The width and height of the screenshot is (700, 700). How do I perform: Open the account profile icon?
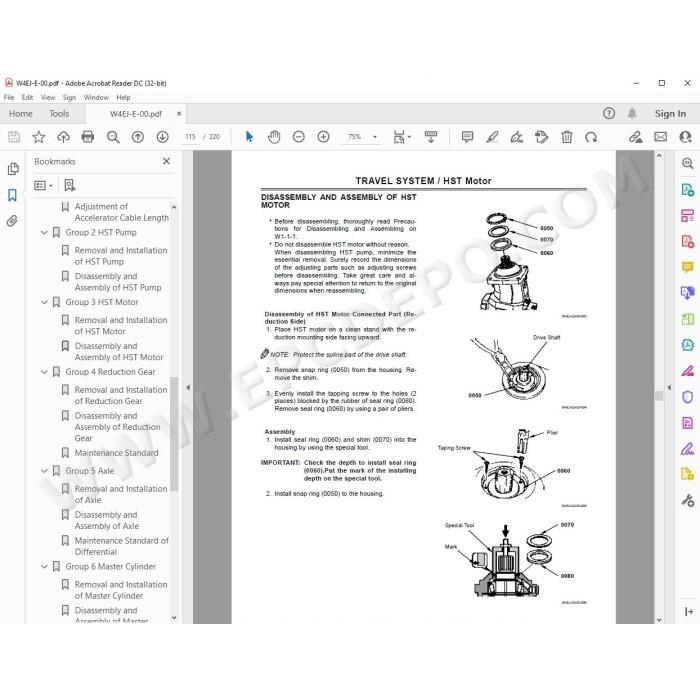coord(685,137)
